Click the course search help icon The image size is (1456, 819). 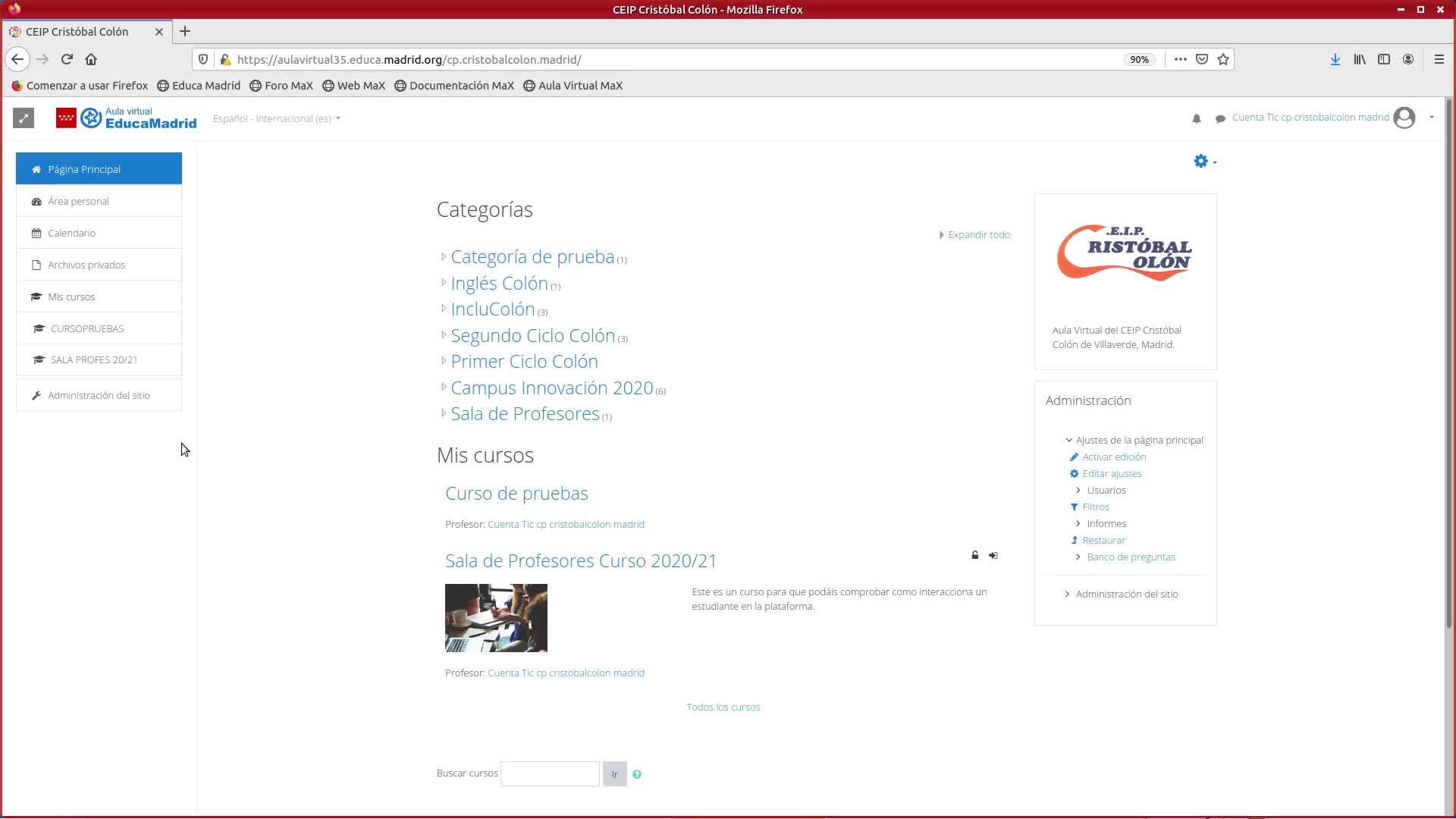click(637, 774)
